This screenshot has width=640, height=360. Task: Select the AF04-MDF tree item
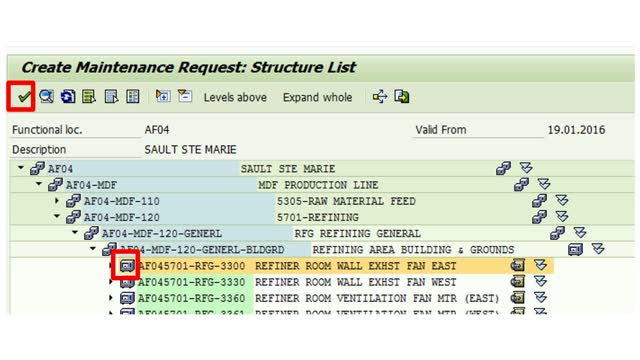point(91,185)
